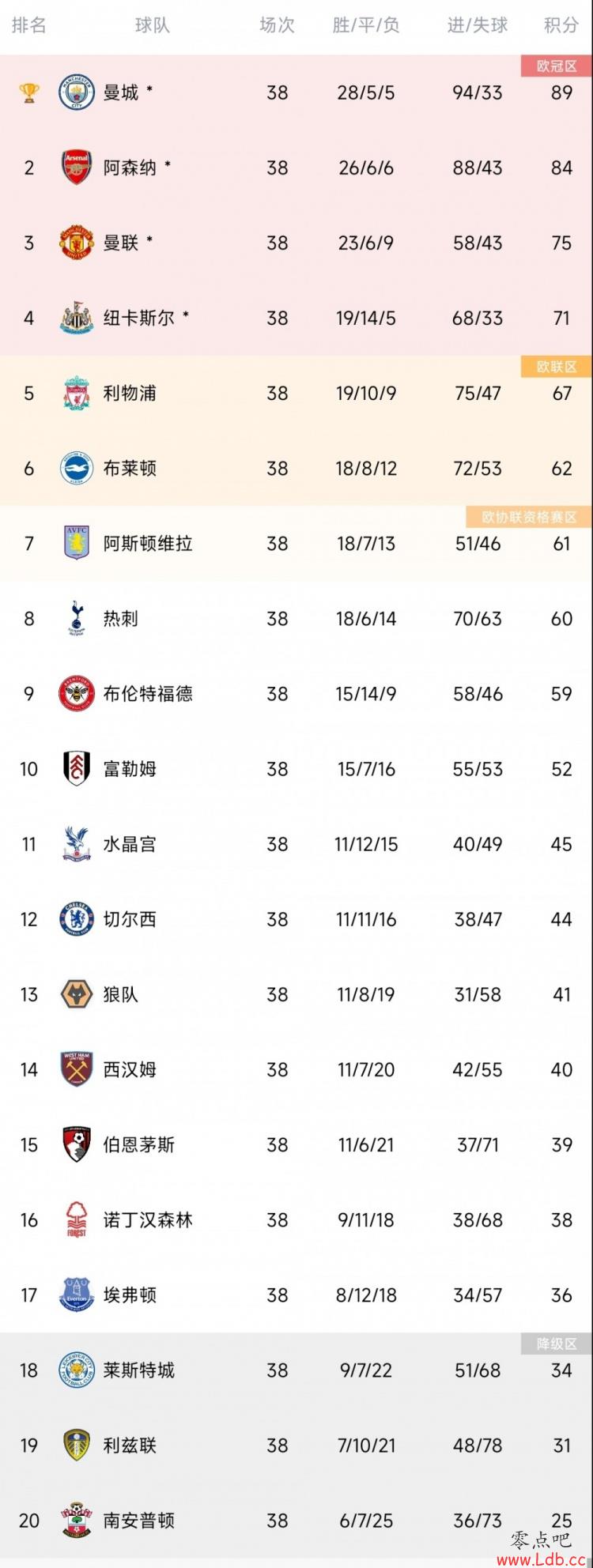Click the Everton club crest
593x1568 pixels.
pyautogui.click(x=77, y=1295)
